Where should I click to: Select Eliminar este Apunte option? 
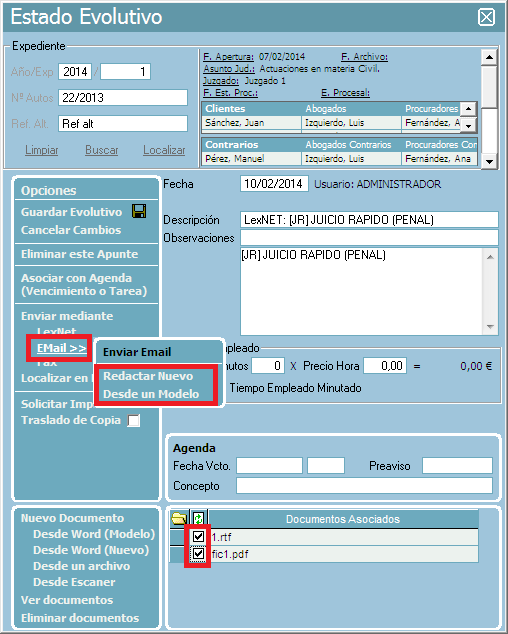click(80, 254)
